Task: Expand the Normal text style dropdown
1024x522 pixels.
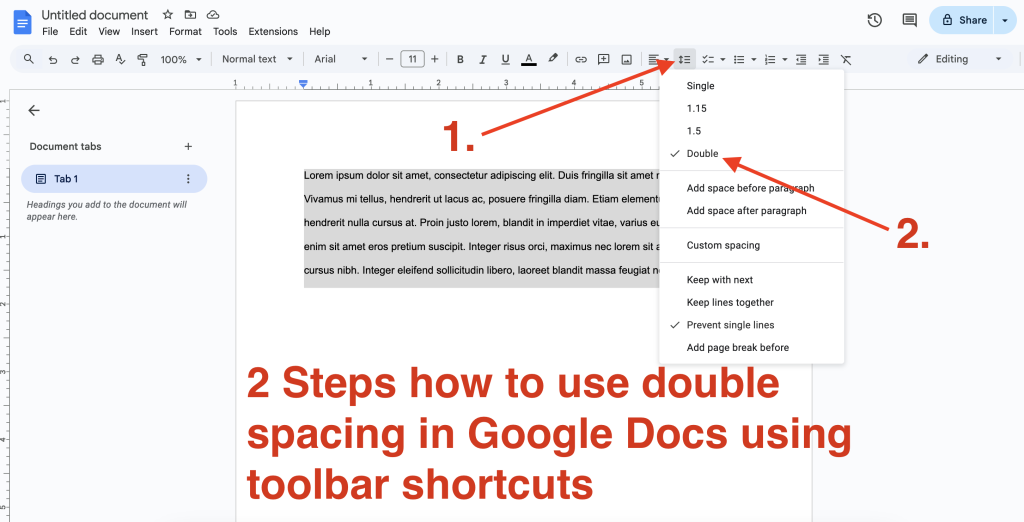Action: point(257,59)
